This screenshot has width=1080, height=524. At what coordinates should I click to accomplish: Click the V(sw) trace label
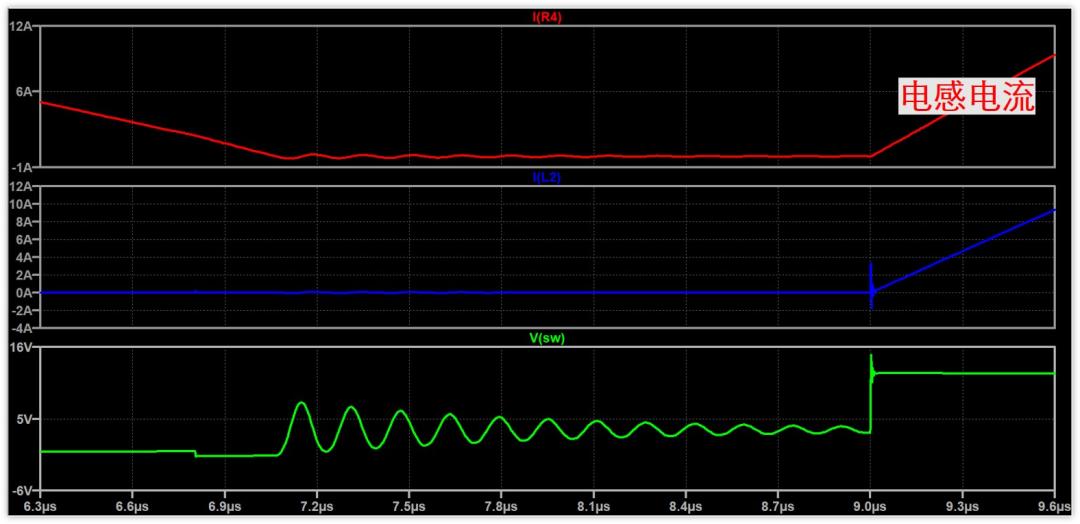click(548, 339)
